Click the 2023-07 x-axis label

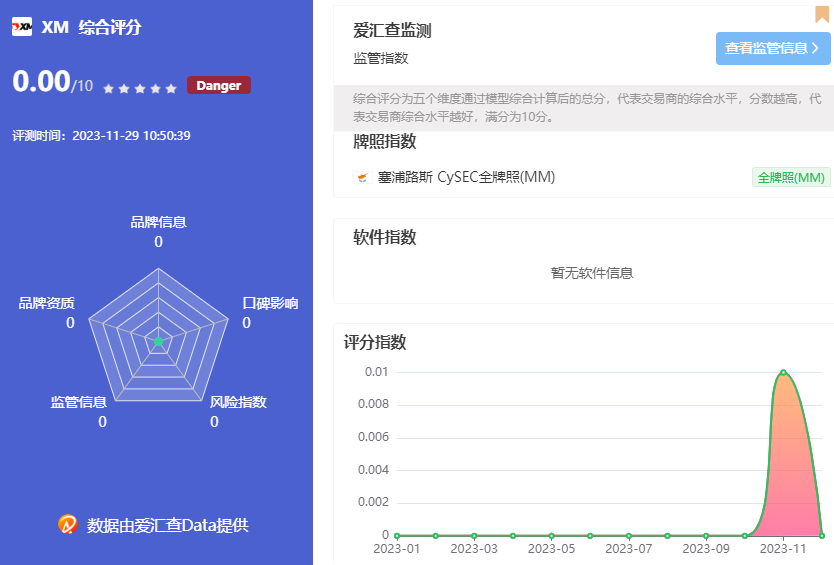pos(629,549)
